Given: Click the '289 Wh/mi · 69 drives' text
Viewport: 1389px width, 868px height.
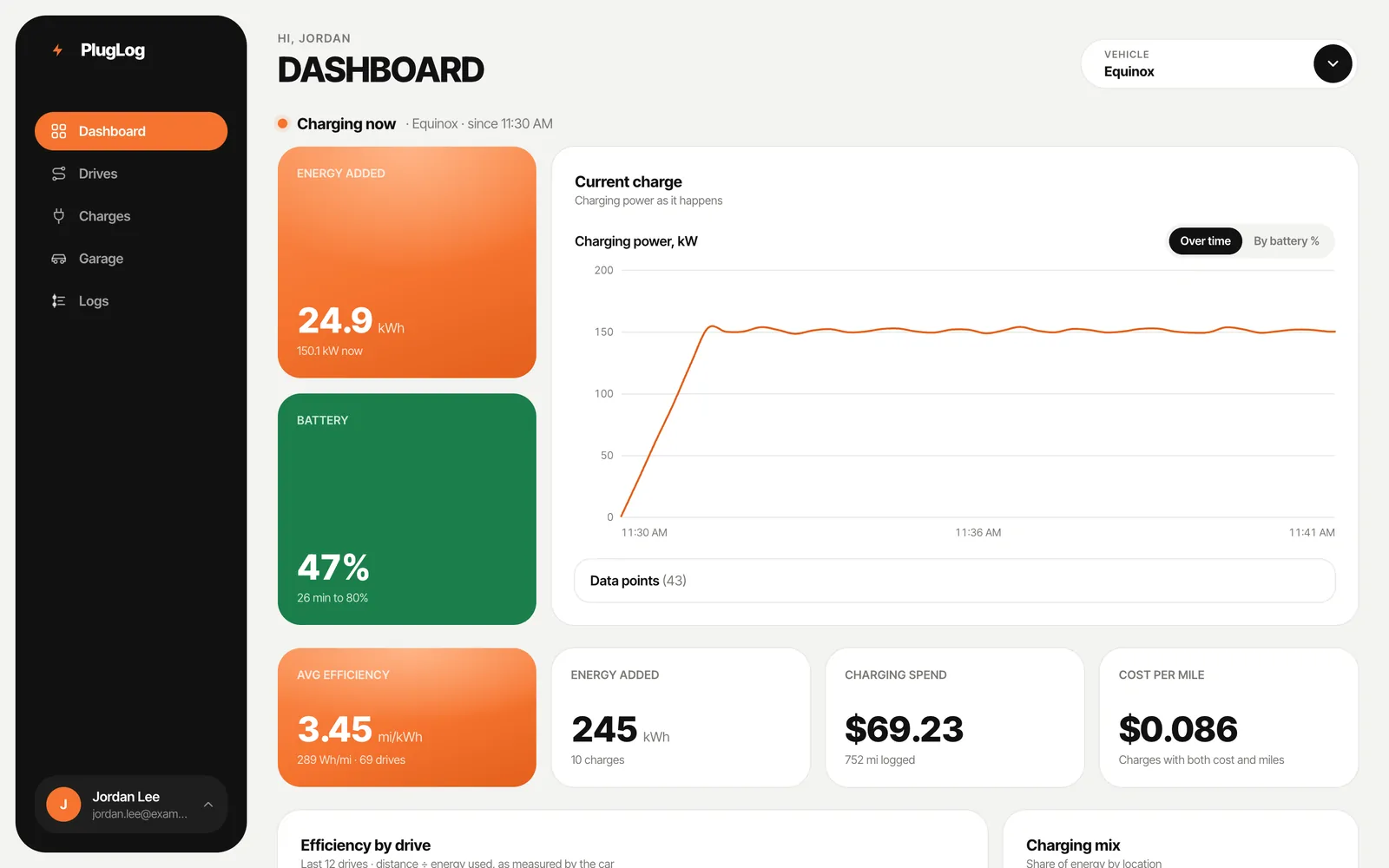Looking at the screenshot, I should click(x=352, y=759).
